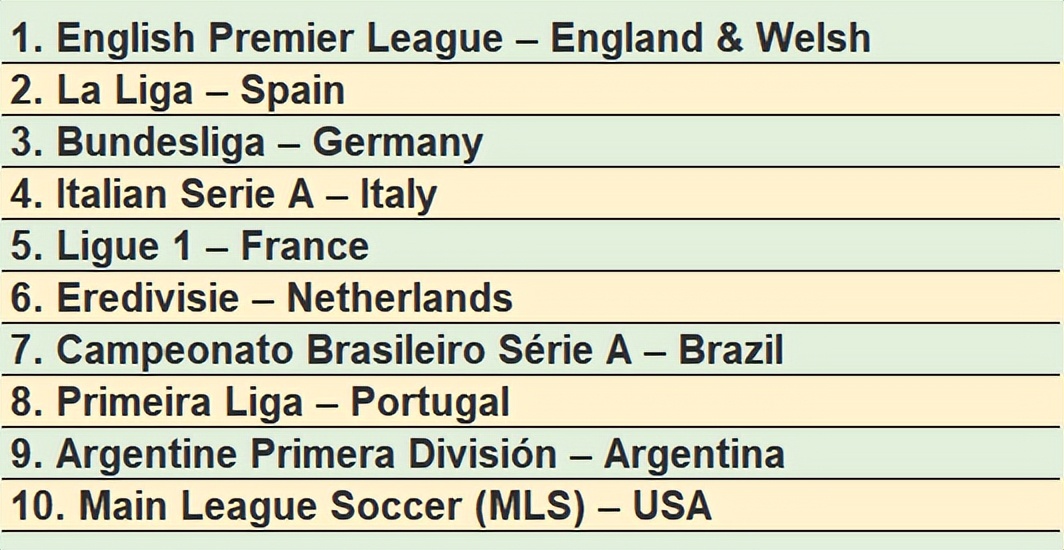Click the Argentine Primera División name

[x=306, y=455]
